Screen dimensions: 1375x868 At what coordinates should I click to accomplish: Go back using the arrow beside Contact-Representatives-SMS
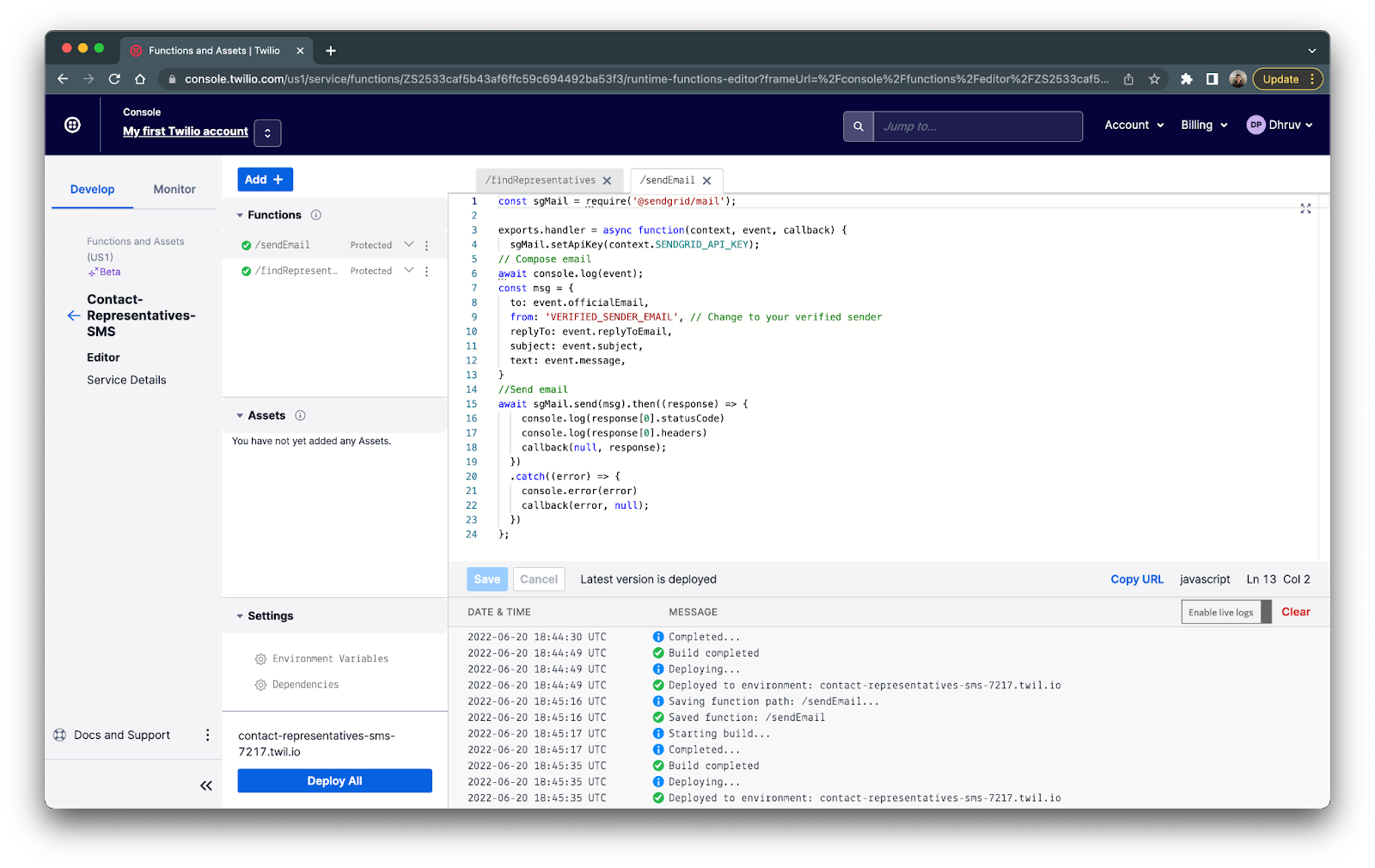pyautogui.click(x=74, y=315)
